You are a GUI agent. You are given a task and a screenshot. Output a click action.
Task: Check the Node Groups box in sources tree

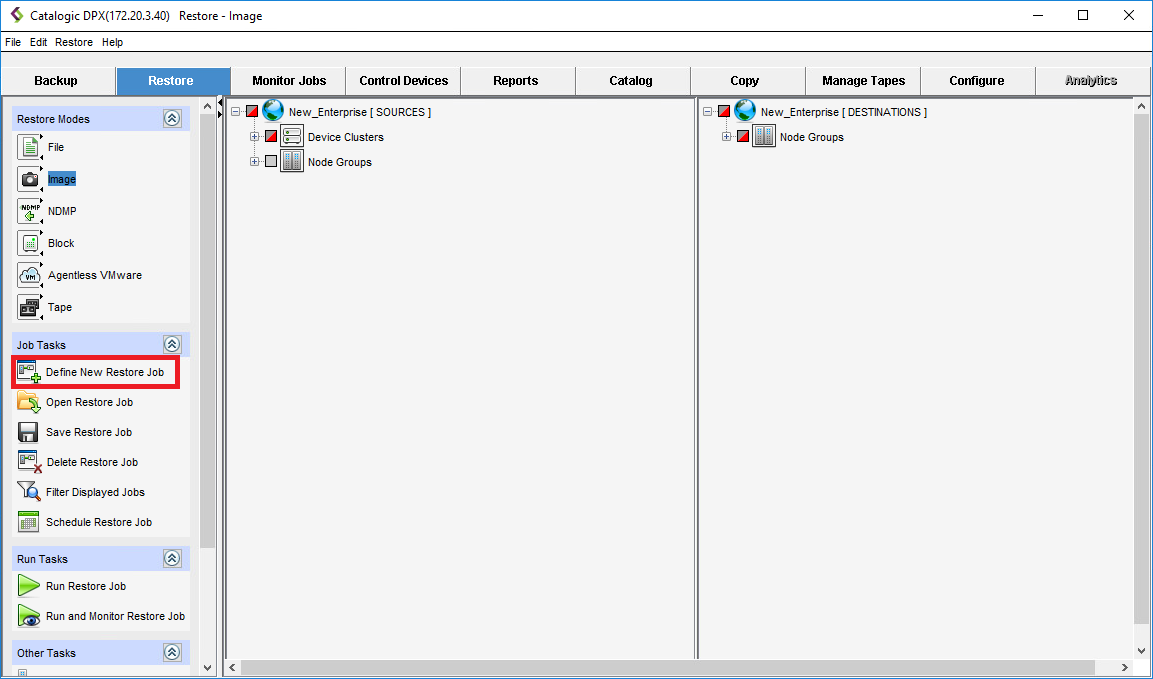click(271, 162)
